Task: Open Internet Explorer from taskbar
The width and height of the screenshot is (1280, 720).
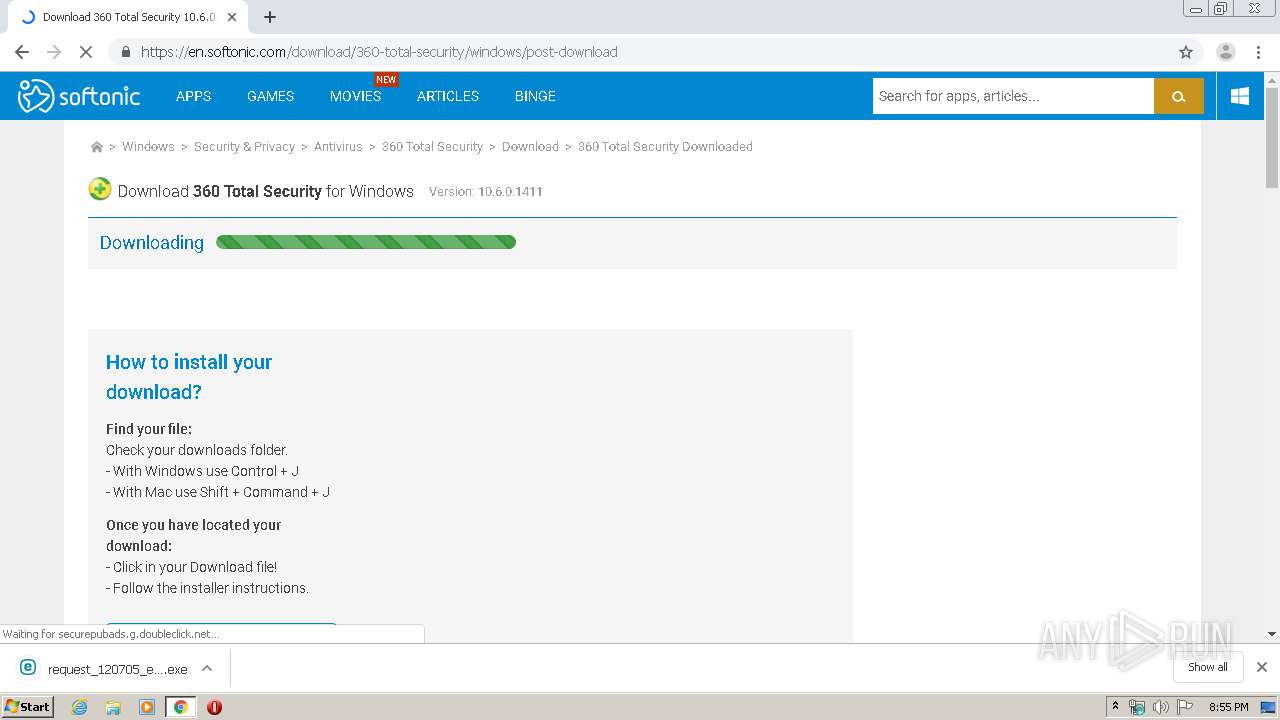Action: pos(79,707)
